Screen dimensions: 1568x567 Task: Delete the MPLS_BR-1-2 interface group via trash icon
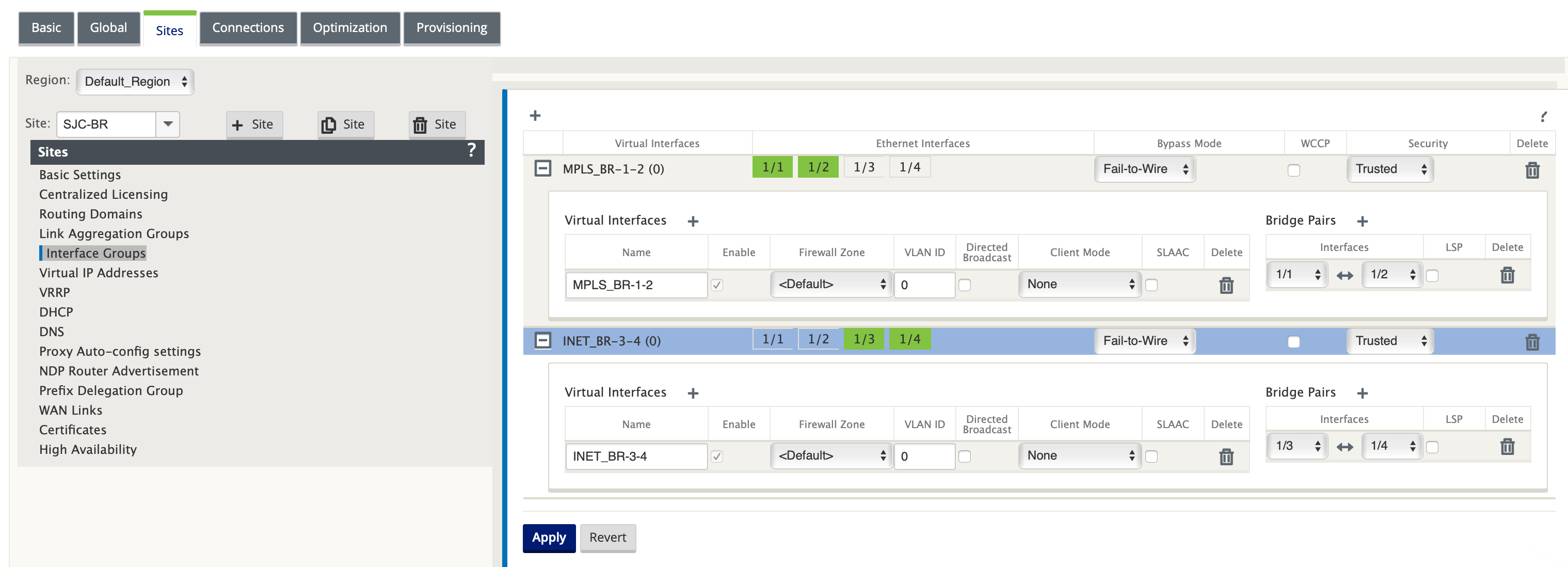pyautogui.click(x=1532, y=170)
